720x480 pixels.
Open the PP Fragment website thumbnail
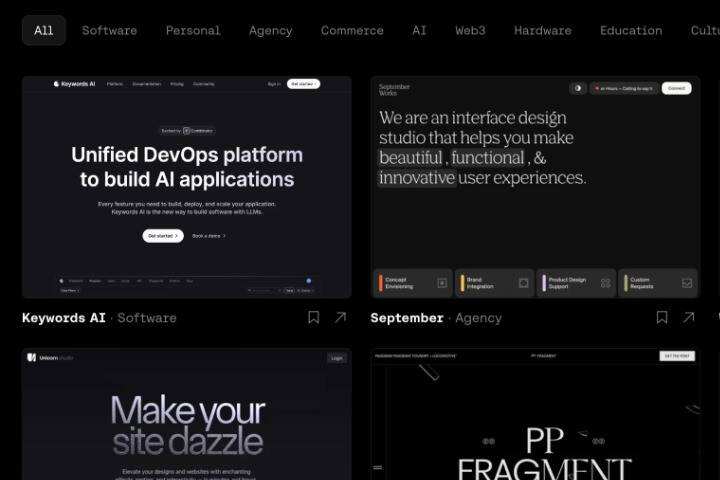click(x=535, y=414)
